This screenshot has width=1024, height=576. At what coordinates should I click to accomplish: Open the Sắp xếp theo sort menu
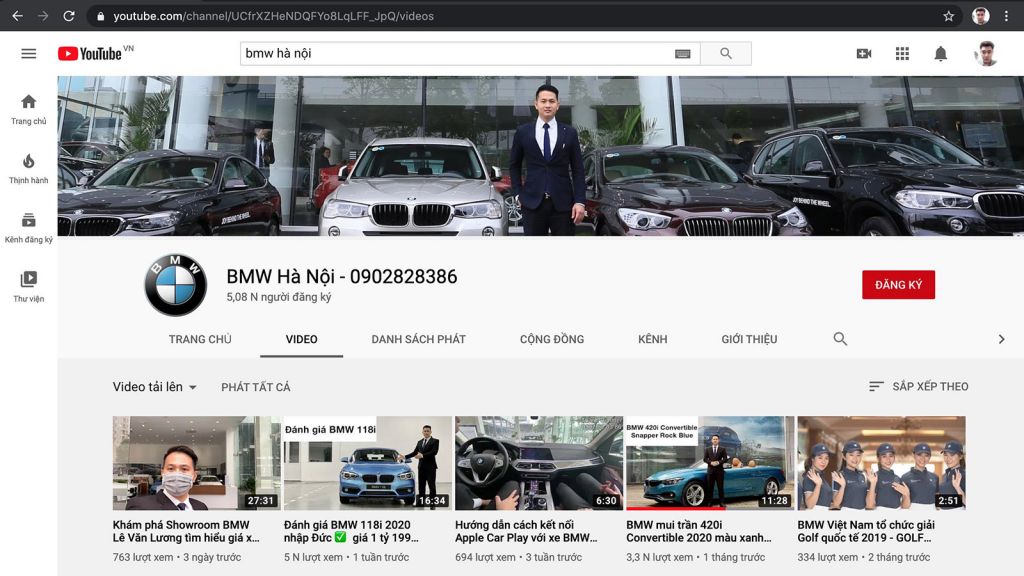[918, 386]
